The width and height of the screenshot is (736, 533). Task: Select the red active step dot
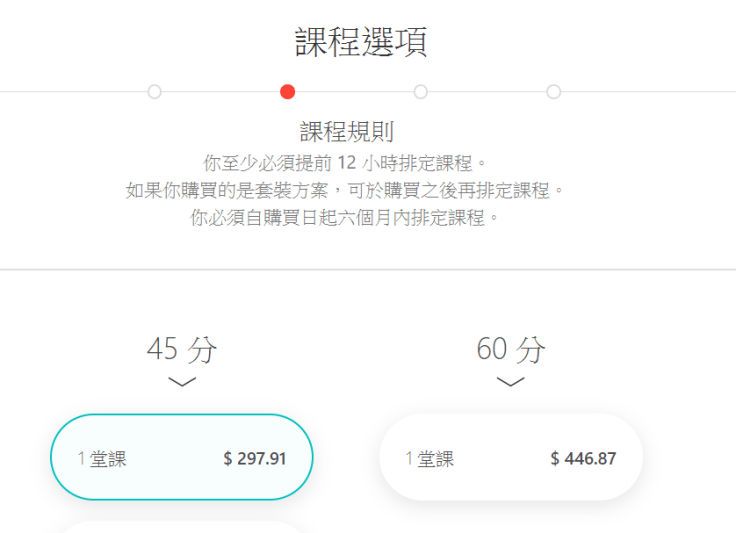pyautogui.click(x=288, y=92)
